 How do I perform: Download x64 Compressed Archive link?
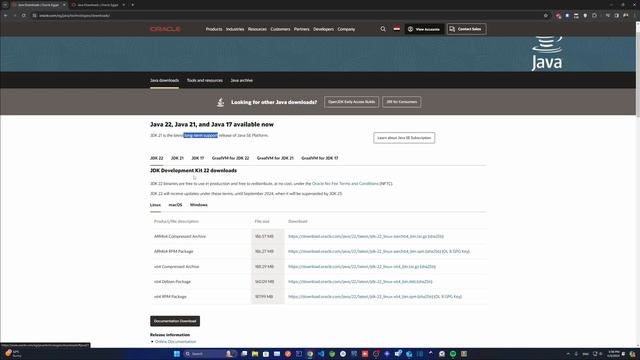[353, 267]
